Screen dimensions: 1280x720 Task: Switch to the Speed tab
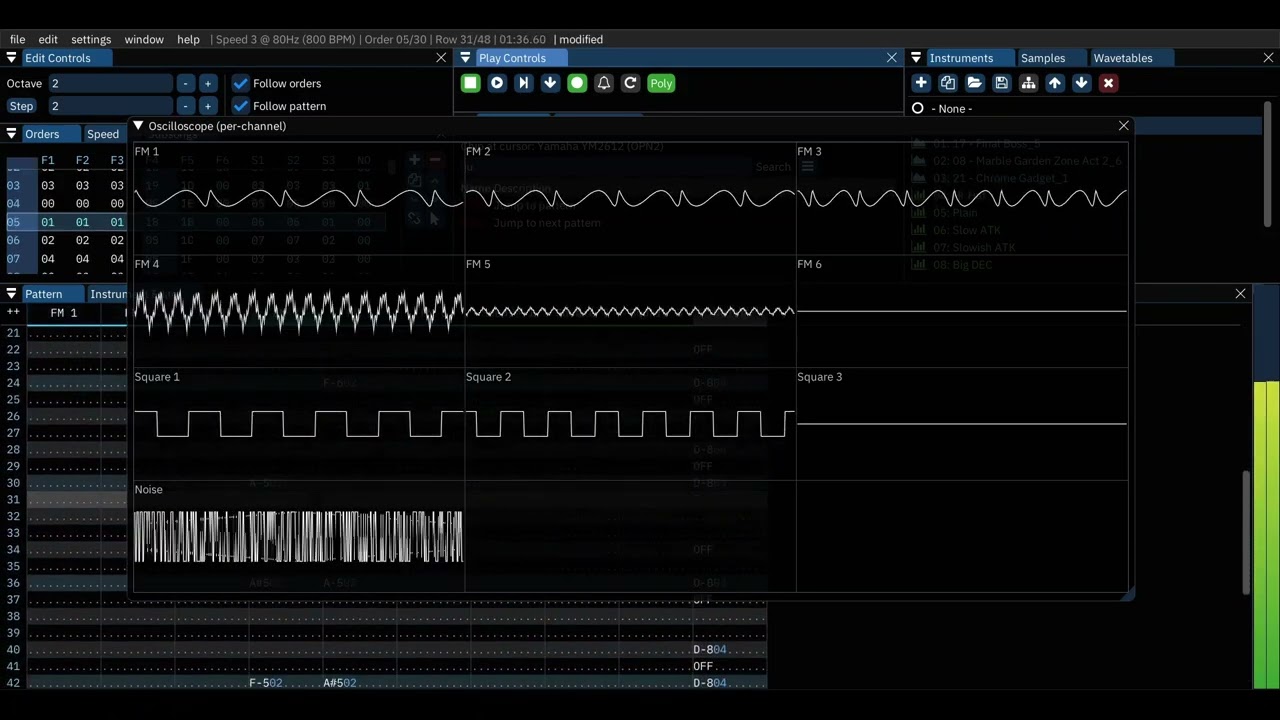point(103,134)
